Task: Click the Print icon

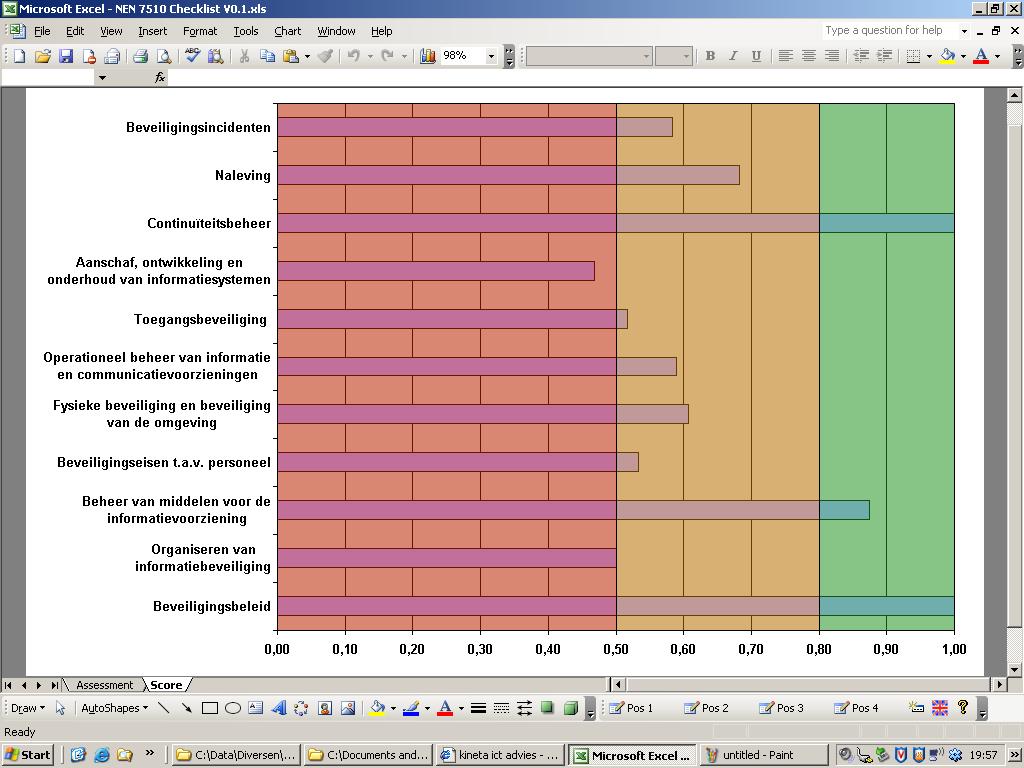Action: tap(140, 56)
